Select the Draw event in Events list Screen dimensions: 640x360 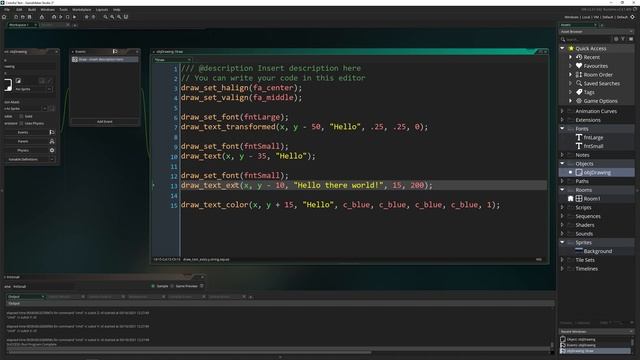(104, 60)
